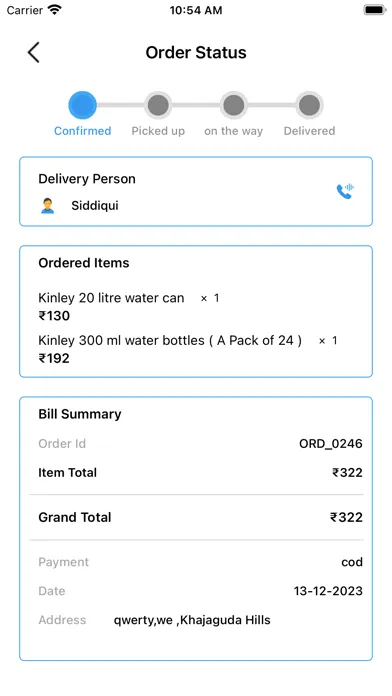Tap the Grand Total amount ₹322

click(x=346, y=517)
